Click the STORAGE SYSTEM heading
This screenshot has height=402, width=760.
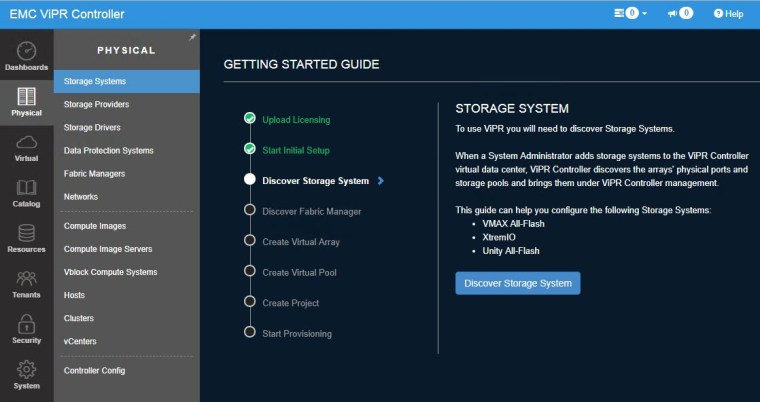[x=512, y=109]
